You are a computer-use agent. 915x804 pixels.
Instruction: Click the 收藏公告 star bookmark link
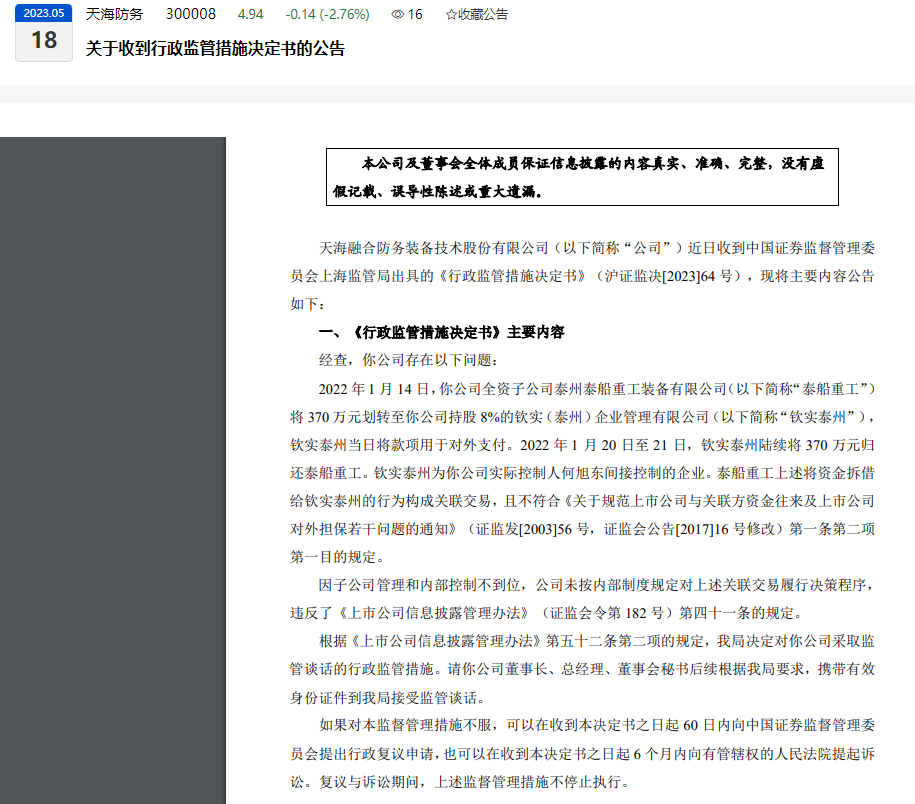(477, 14)
